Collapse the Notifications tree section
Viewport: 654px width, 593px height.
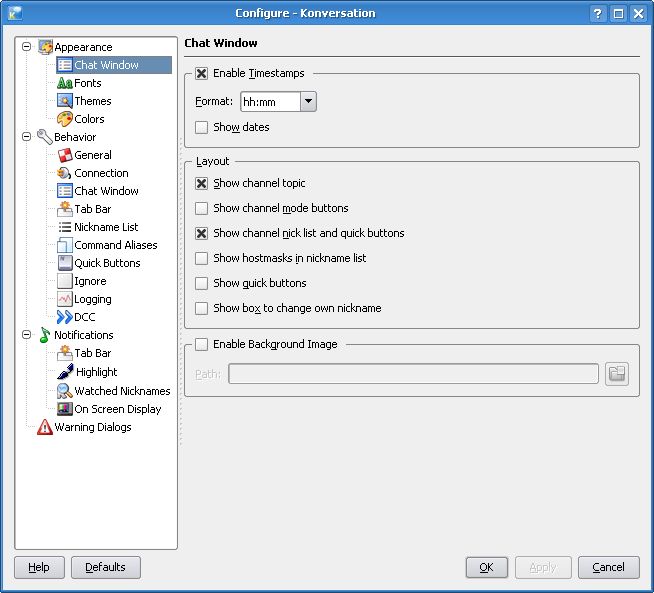coord(26,335)
